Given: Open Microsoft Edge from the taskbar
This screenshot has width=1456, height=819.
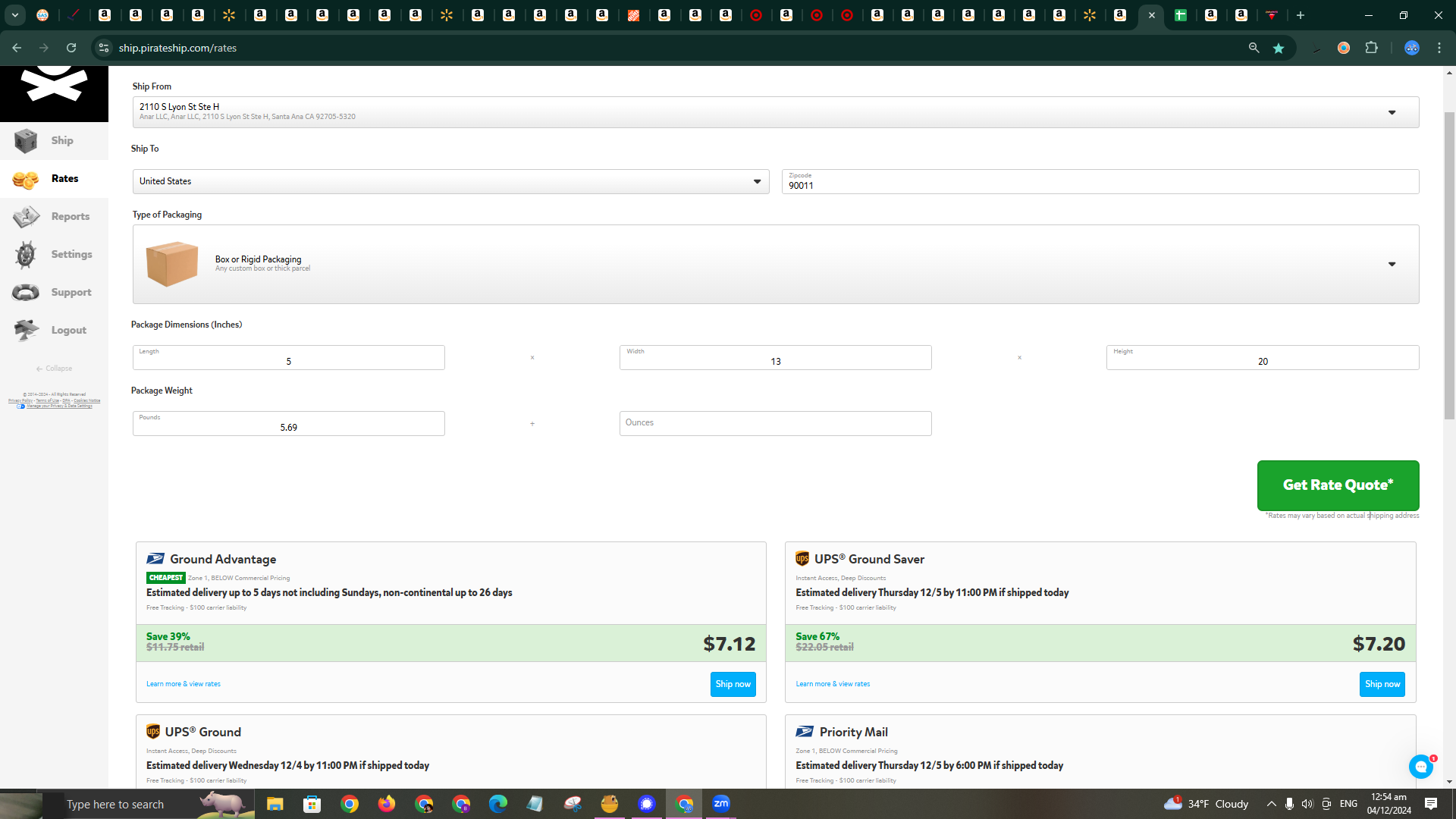Looking at the screenshot, I should coord(498,804).
